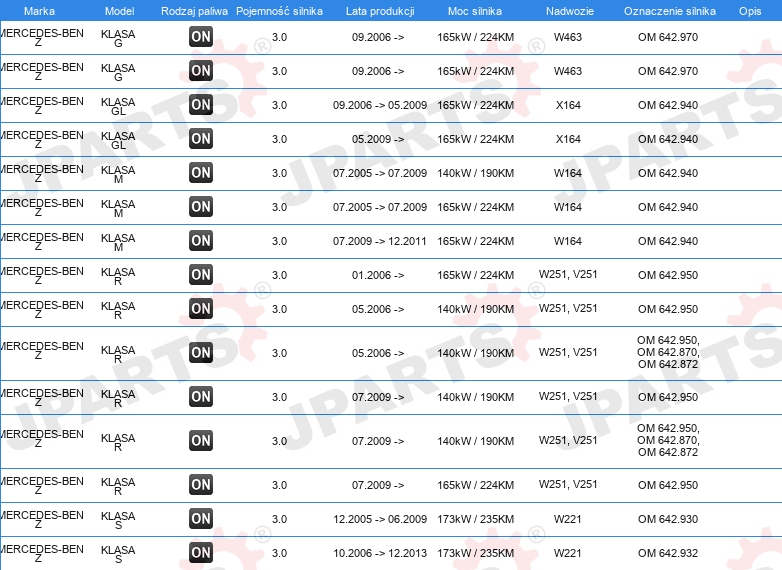
Task: Select the date range 07.2009 -> 12.2011
Action: coord(380,241)
